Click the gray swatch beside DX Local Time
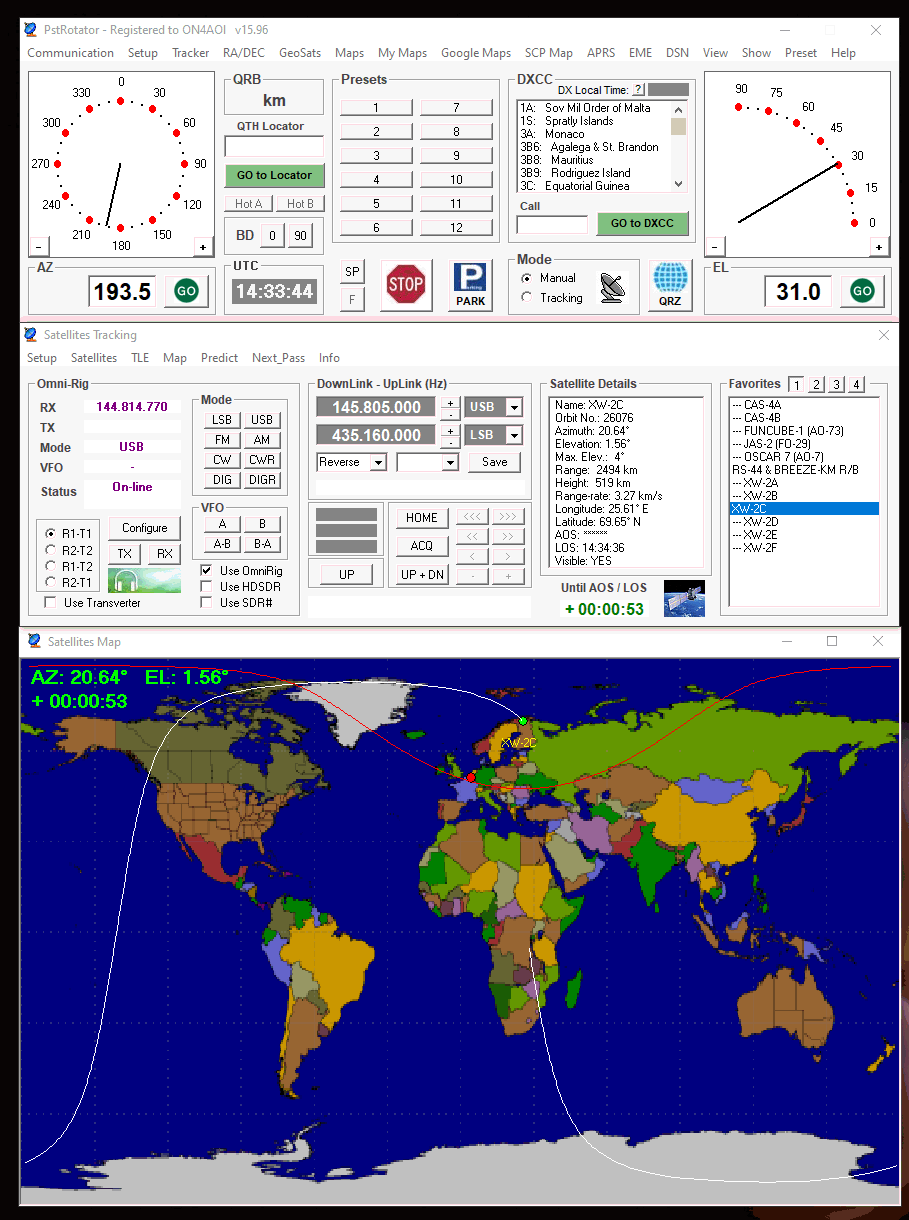Screen dimensions: 909x1220 coord(668,90)
